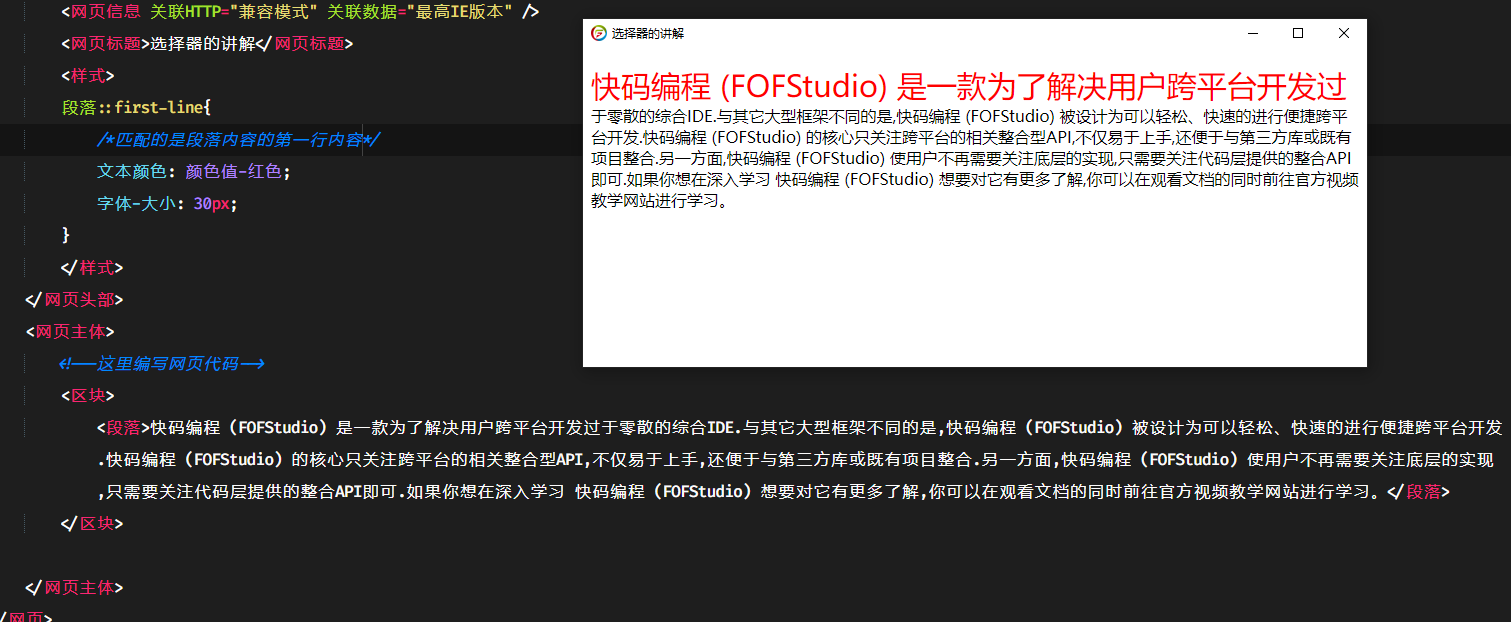Viewport: 1511px width, 622px height.
Task: Click the value 颜色值-红色
Action: click(234, 172)
